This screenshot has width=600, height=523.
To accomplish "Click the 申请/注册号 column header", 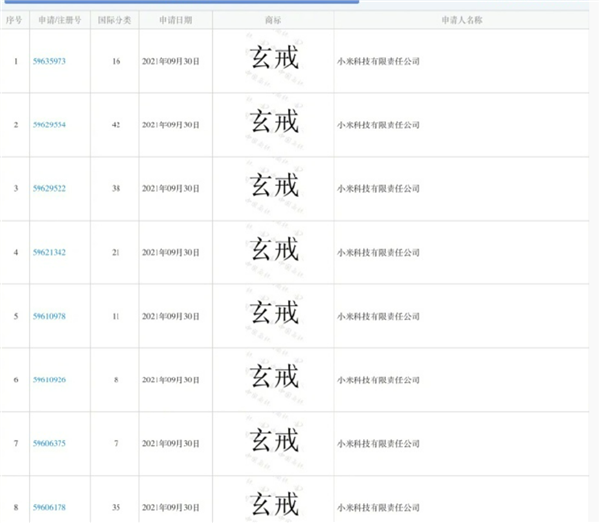I will 60,20.
